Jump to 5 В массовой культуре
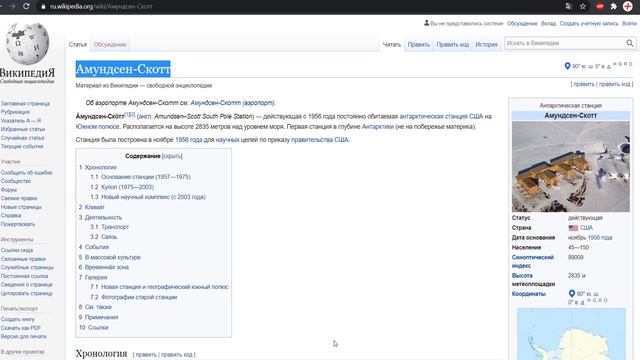The height and width of the screenshot is (360, 640). click(x=112, y=258)
